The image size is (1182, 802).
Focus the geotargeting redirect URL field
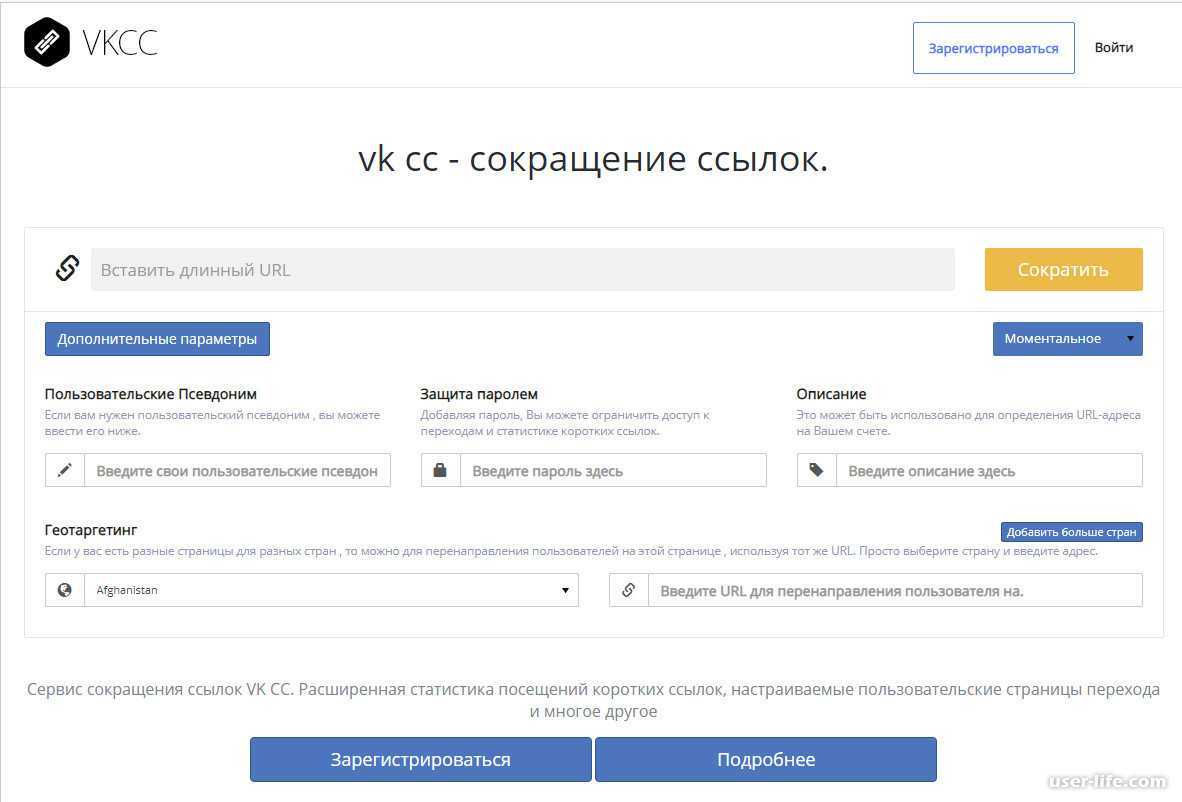pyautogui.click(x=895, y=590)
